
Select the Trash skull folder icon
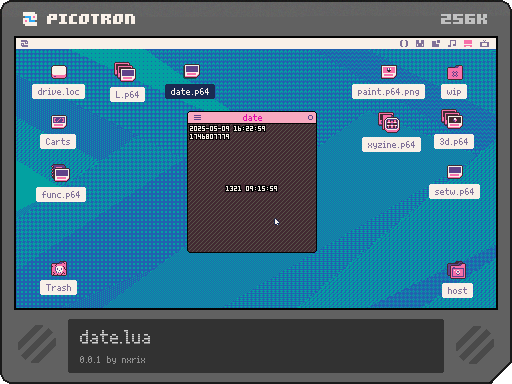click(x=59, y=269)
